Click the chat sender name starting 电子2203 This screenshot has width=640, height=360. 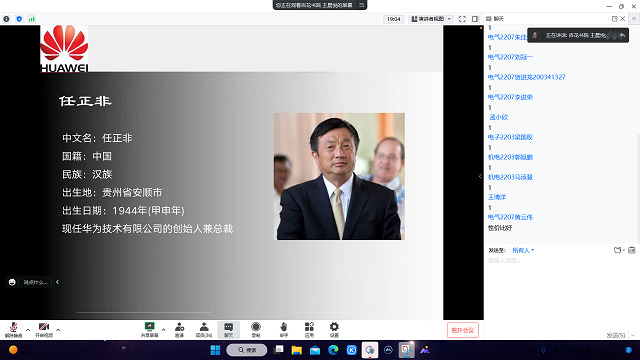coord(510,137)
